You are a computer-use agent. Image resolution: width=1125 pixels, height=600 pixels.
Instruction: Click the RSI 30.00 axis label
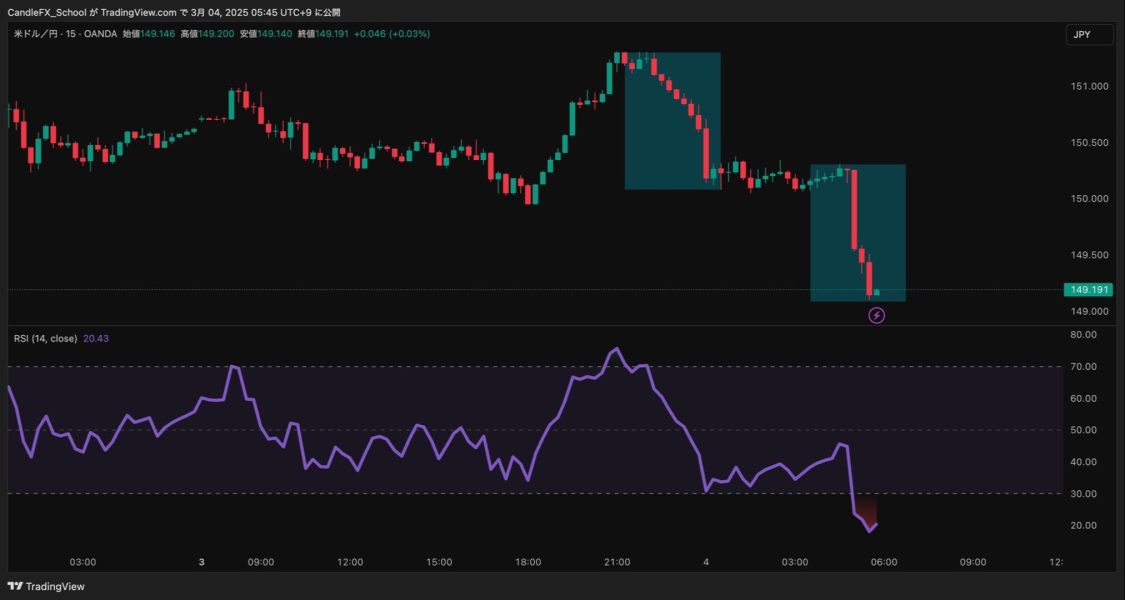[x=1084, y=494]
